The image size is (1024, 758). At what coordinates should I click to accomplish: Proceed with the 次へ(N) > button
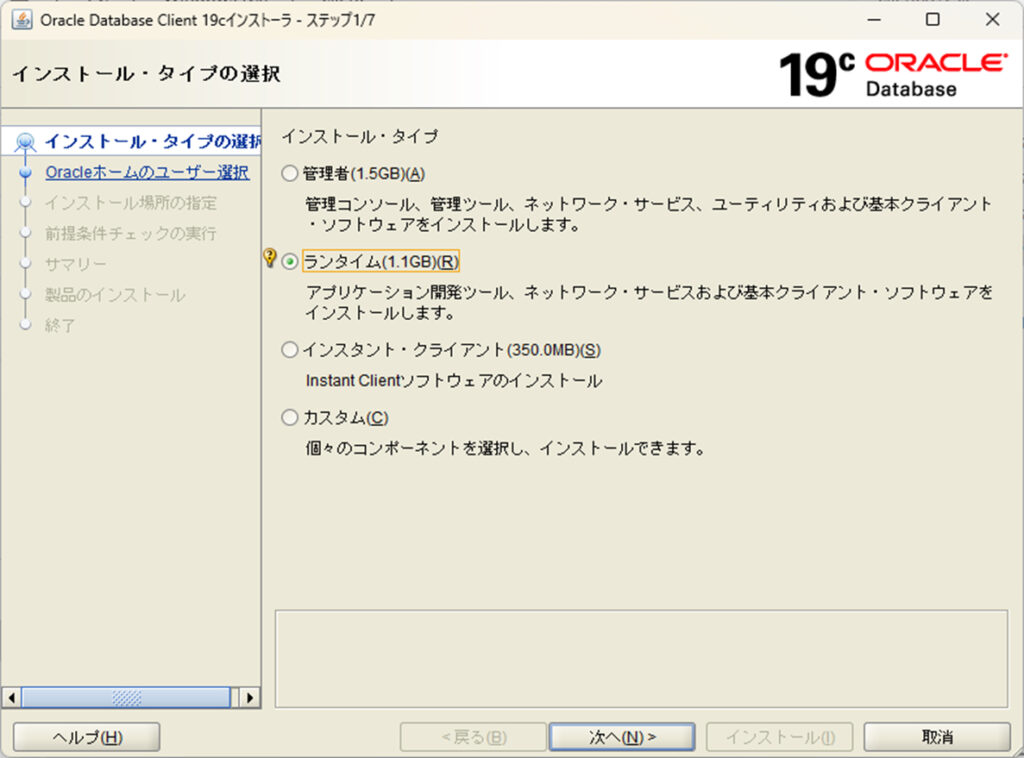(x=621, y=737)
